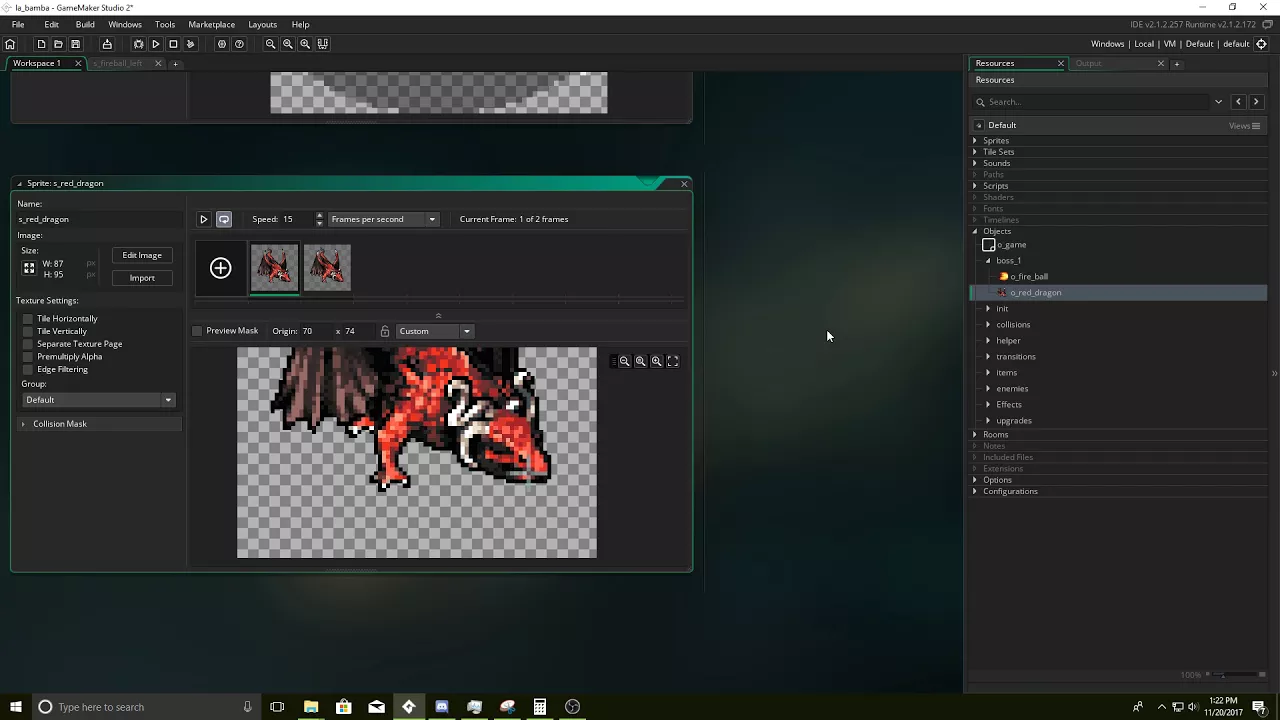Zoom in the workspace from toolbar
Viewport: 1280px width, 720px height.
305,44
